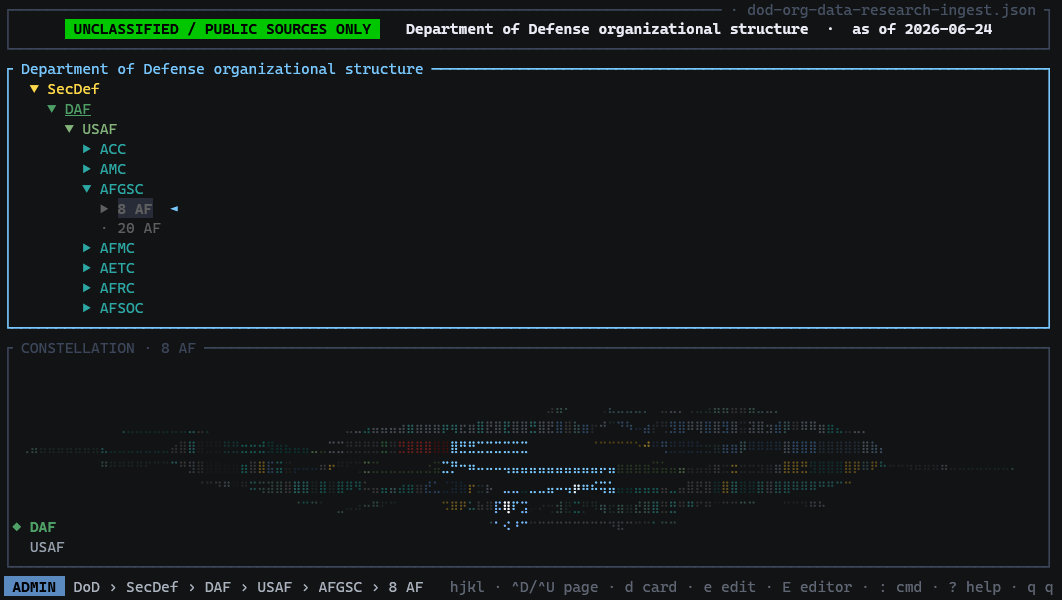Select the AMC tree row
Screen dimensions: 1062x600
[x=113, y=169]
